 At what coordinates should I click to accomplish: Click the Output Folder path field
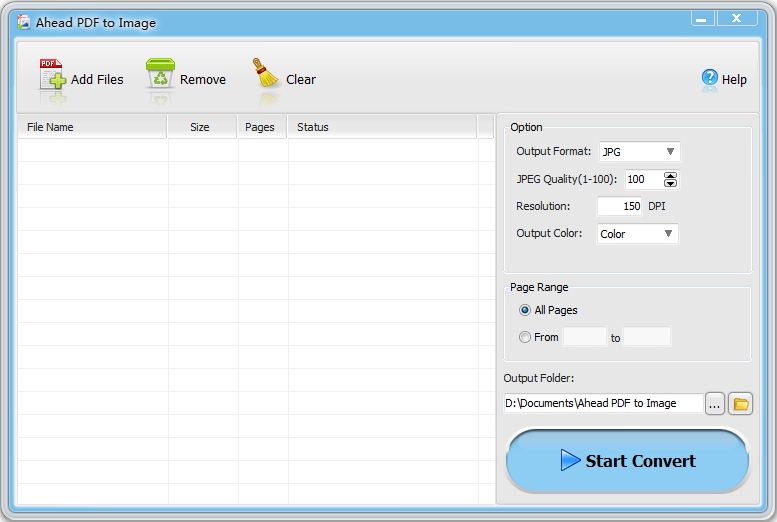[x=603, y=403]
